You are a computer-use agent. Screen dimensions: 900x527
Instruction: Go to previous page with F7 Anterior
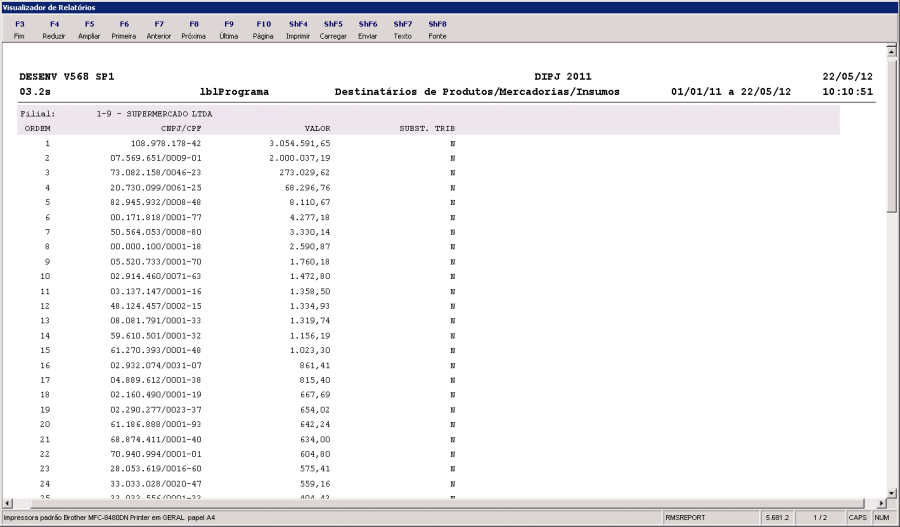point(159,30)
